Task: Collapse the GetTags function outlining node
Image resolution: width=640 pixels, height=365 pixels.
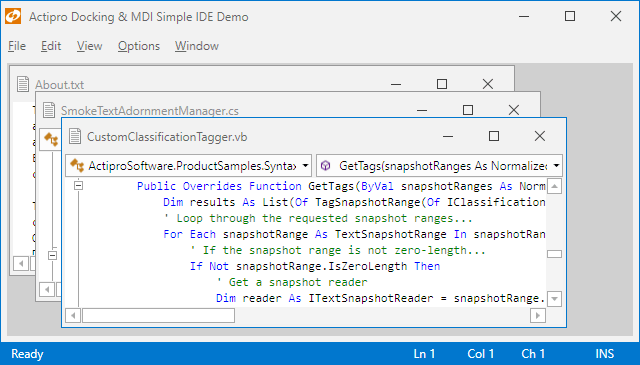Action: pyautogui.click(x=78, y=186)
